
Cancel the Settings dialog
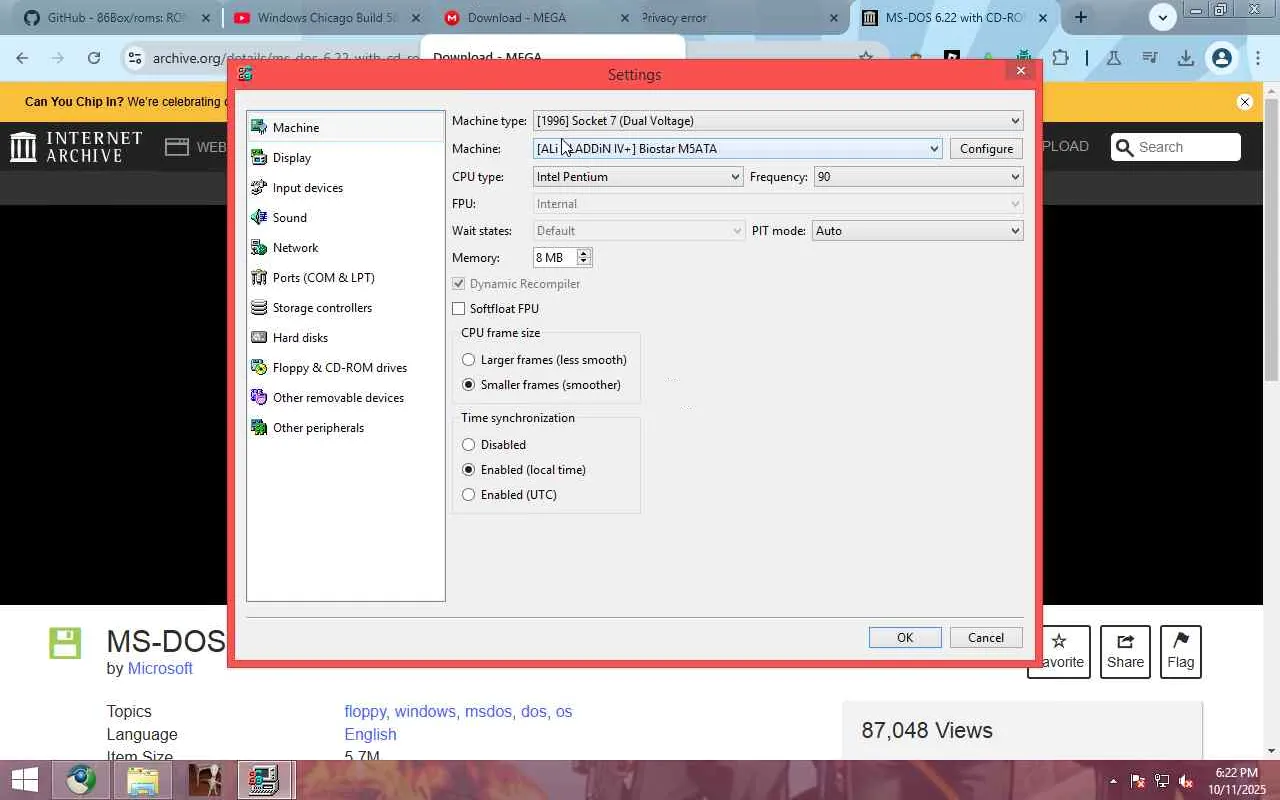pyautogui.click(x=986, y=638)
